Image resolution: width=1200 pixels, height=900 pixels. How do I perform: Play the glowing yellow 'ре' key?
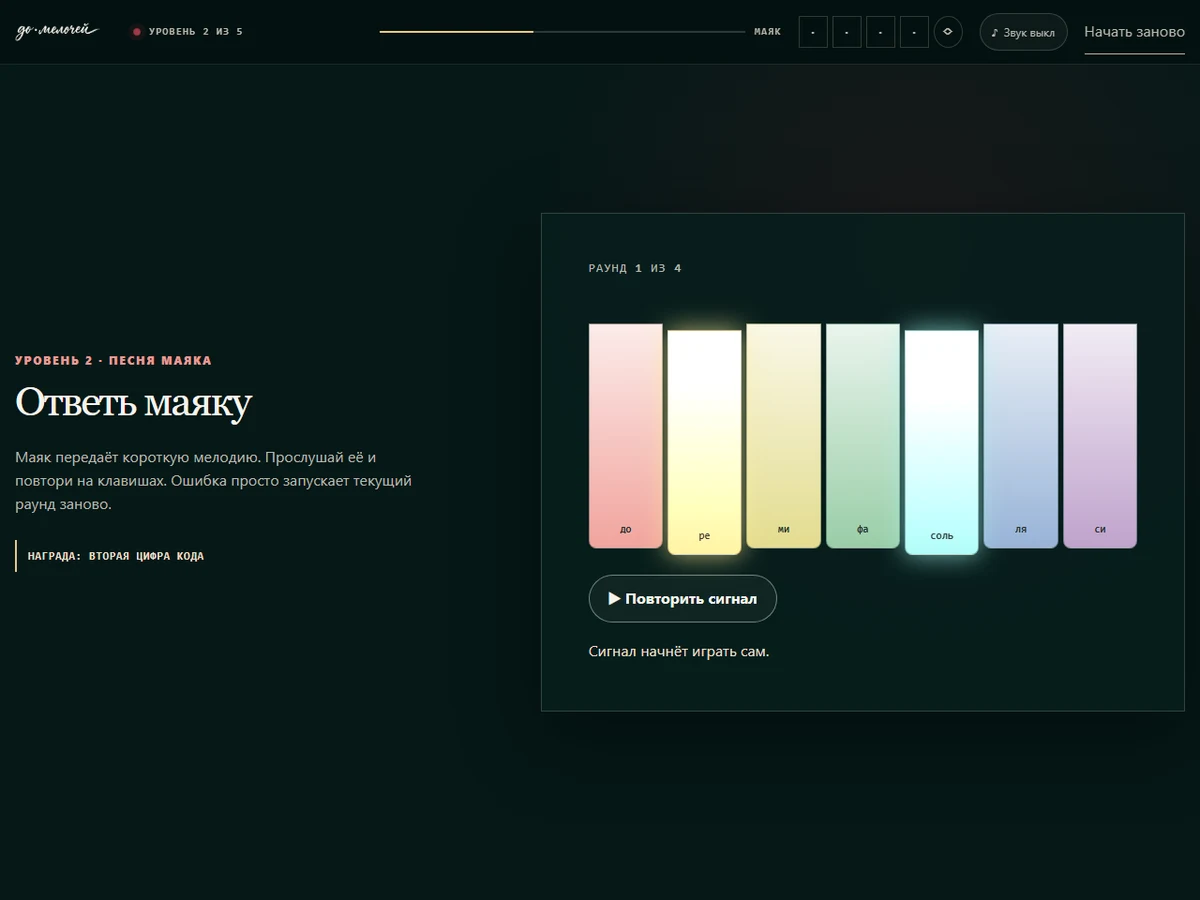point(705,442)
